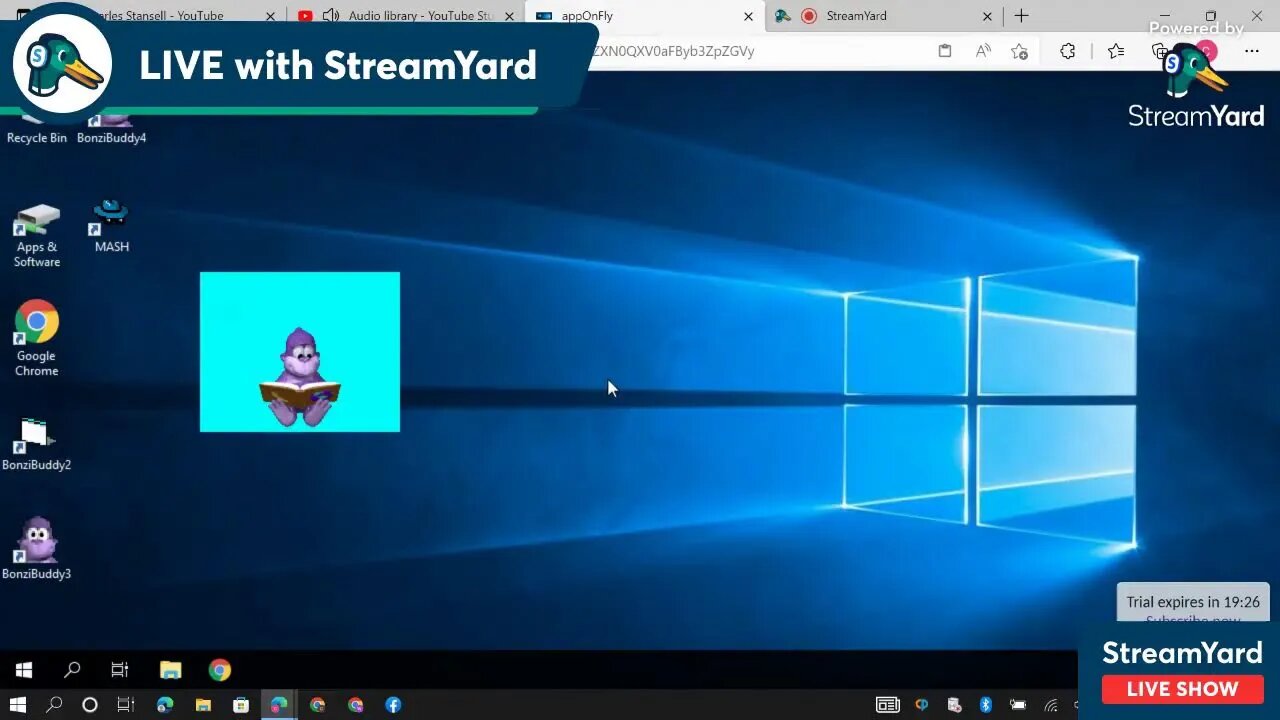This screenshot has height=720, width=1280.
Task: Open the news widget tray icon
Action: pyautogui.click(x=887, y=705)
